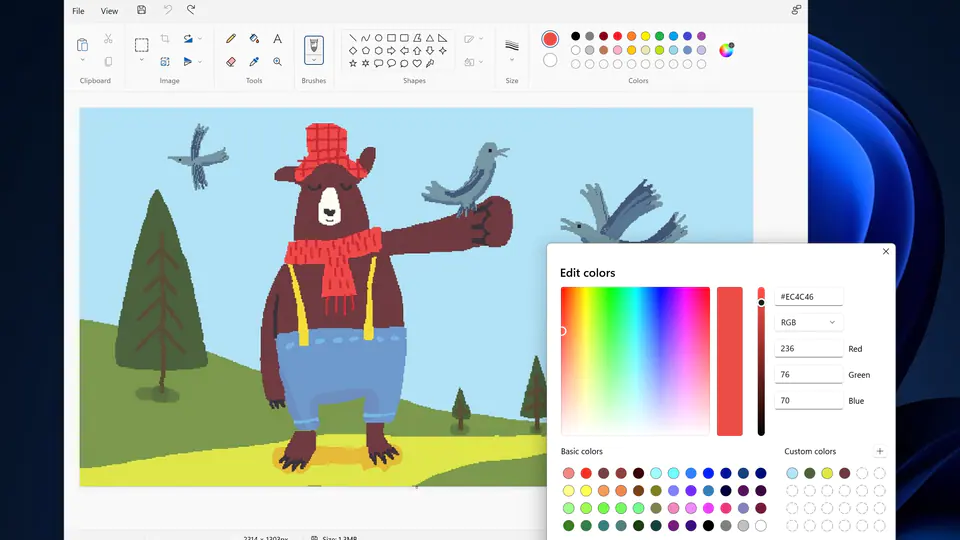
Task: Click the brightness value slider handle
Action: (761, 302)
